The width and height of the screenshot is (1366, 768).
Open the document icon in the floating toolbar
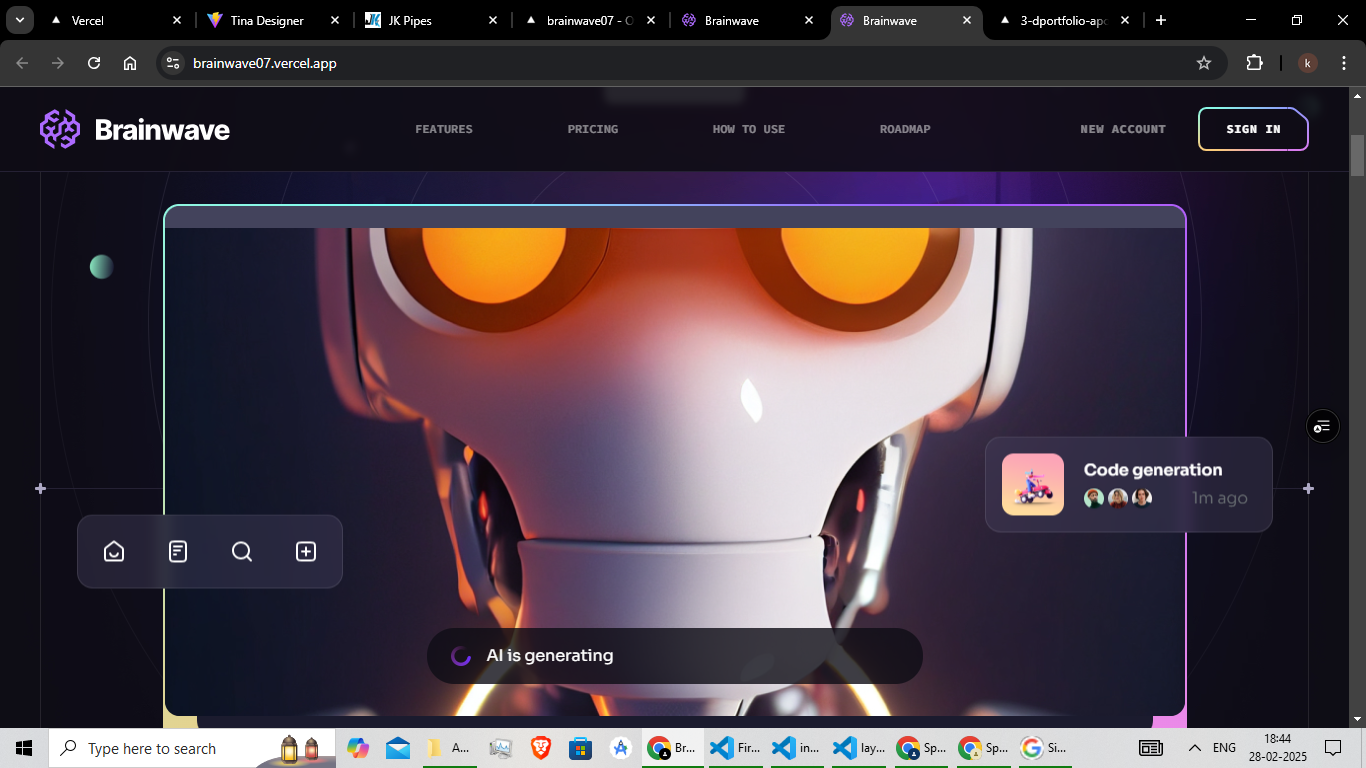click(x=178, y=551)
